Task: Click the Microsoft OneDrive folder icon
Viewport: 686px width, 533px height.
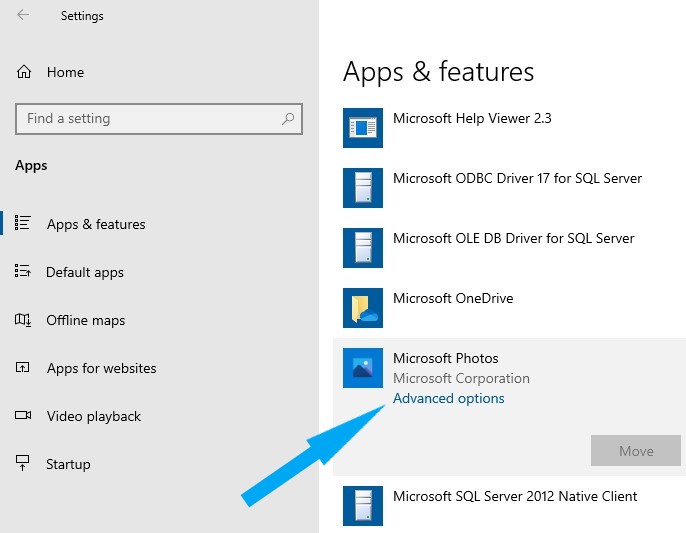Action: [363, 308]
